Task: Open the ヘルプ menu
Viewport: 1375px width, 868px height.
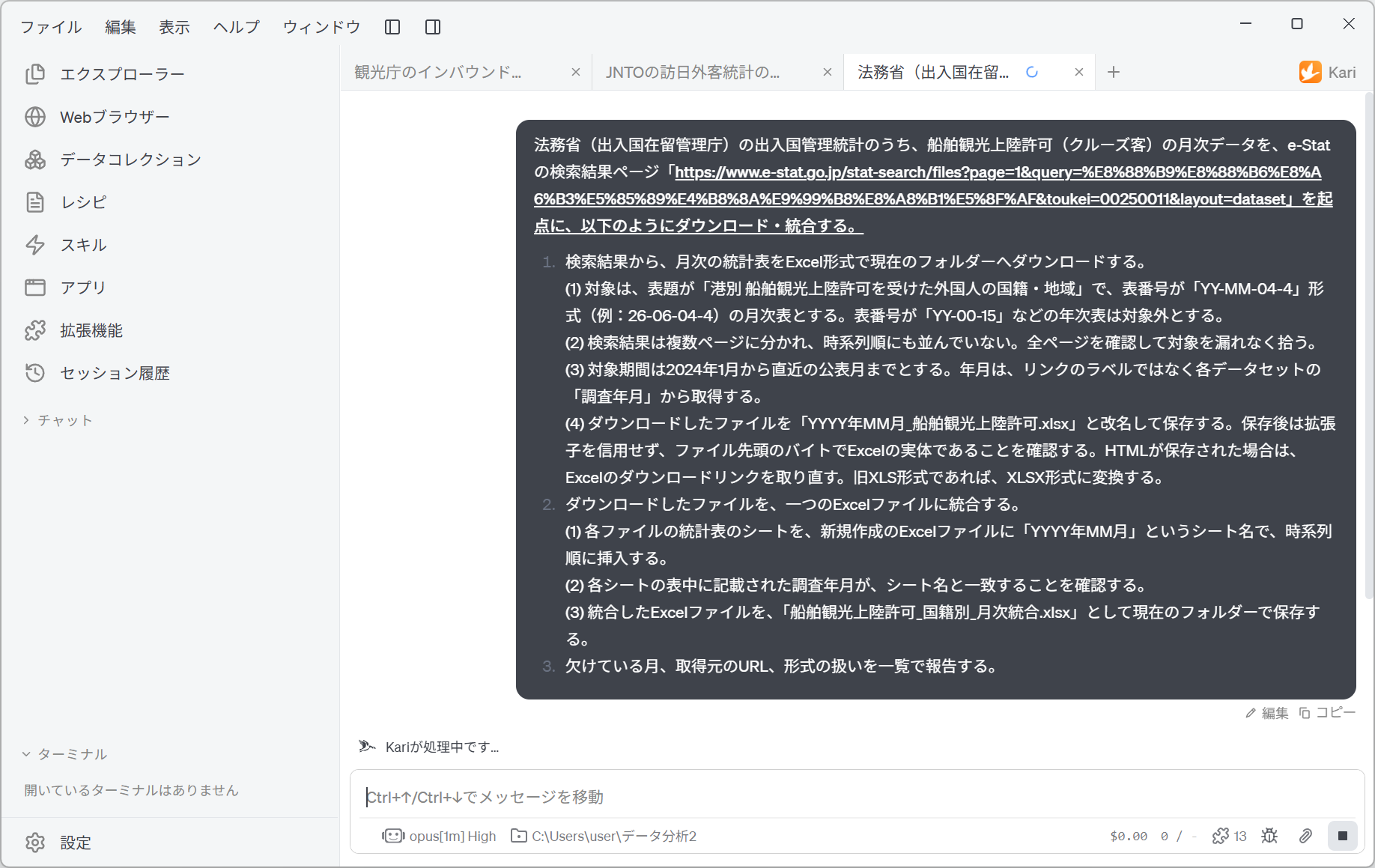Action: [x=237, y=27]
